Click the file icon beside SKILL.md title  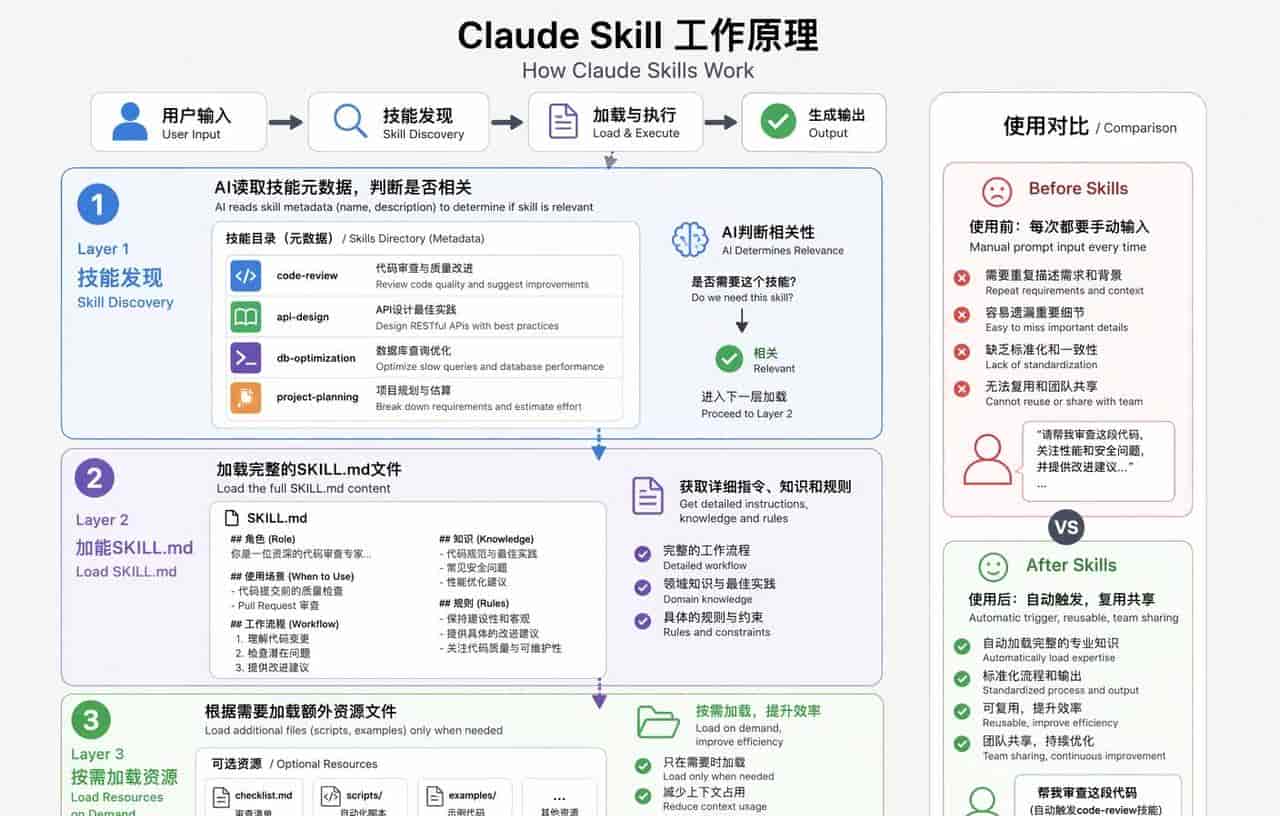pyautogui.click(x=231, y=518)
